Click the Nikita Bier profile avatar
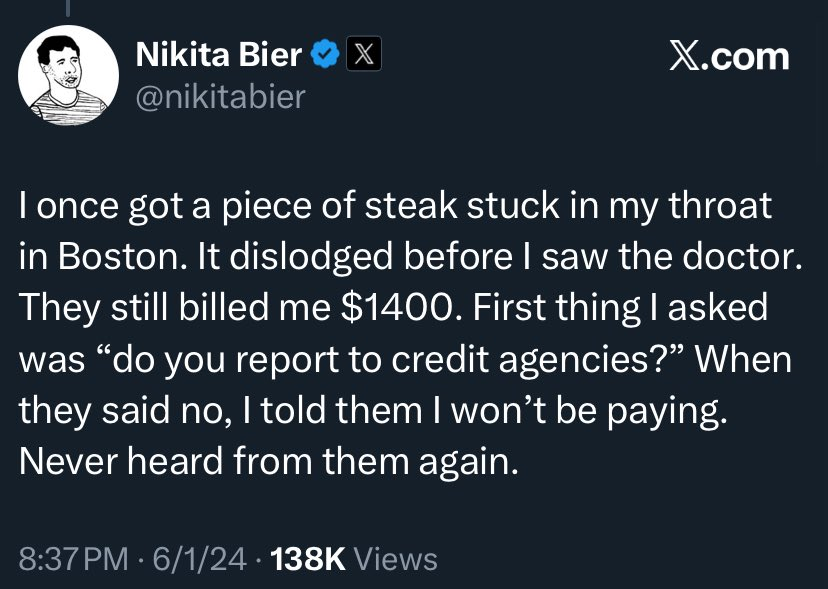 pyautogui.click(x=68, y=75)
